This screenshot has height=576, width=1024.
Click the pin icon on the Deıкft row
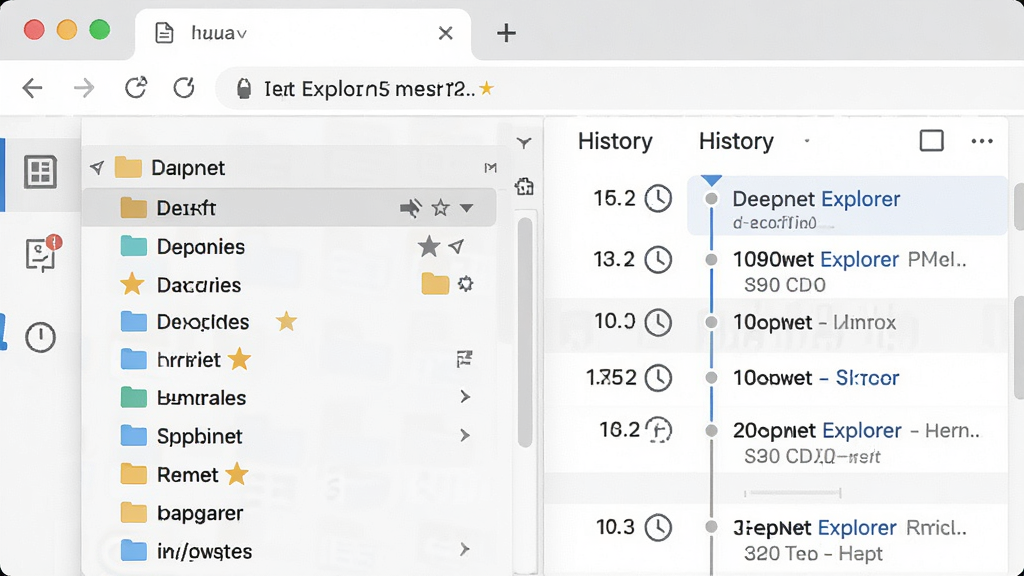click(x=411, y=208)
